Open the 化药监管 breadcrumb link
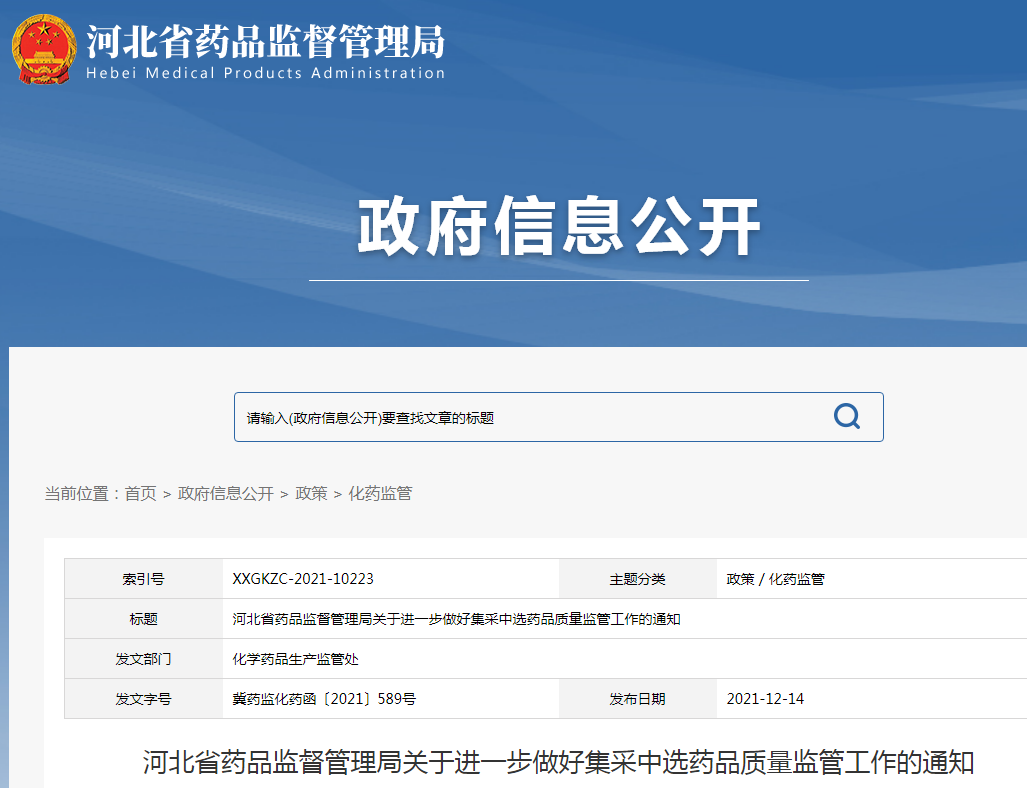Viewport: 1027px width, 788px height. [381, 493]
